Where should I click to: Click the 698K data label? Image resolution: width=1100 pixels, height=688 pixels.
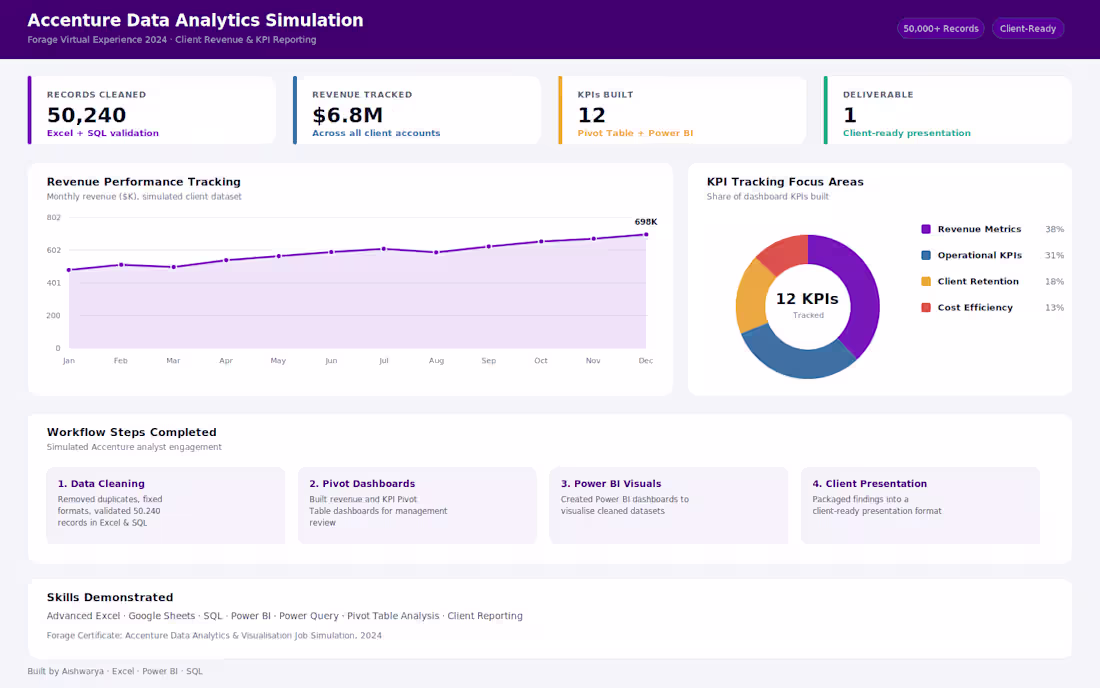click(x=645, y=222)
